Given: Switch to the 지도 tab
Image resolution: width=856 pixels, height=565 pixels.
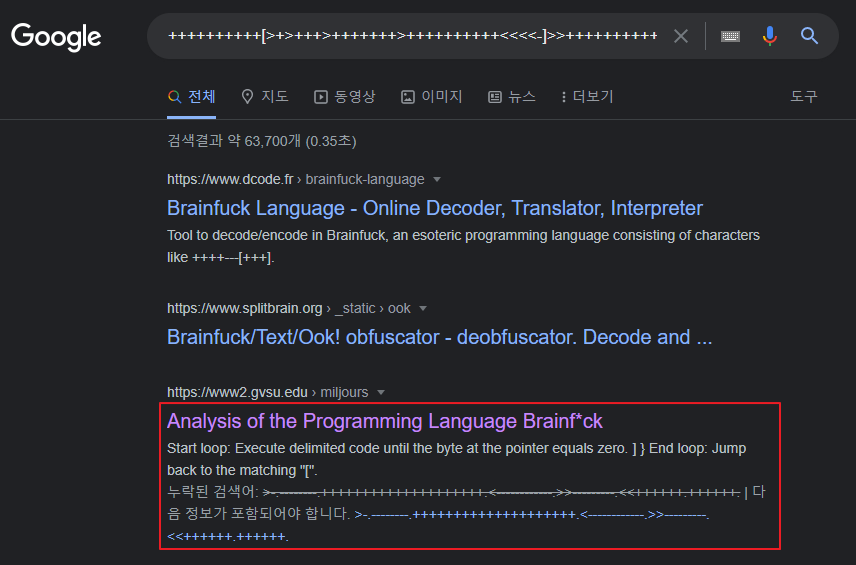Looking at the screenshot, I should [x=265, y=97].
